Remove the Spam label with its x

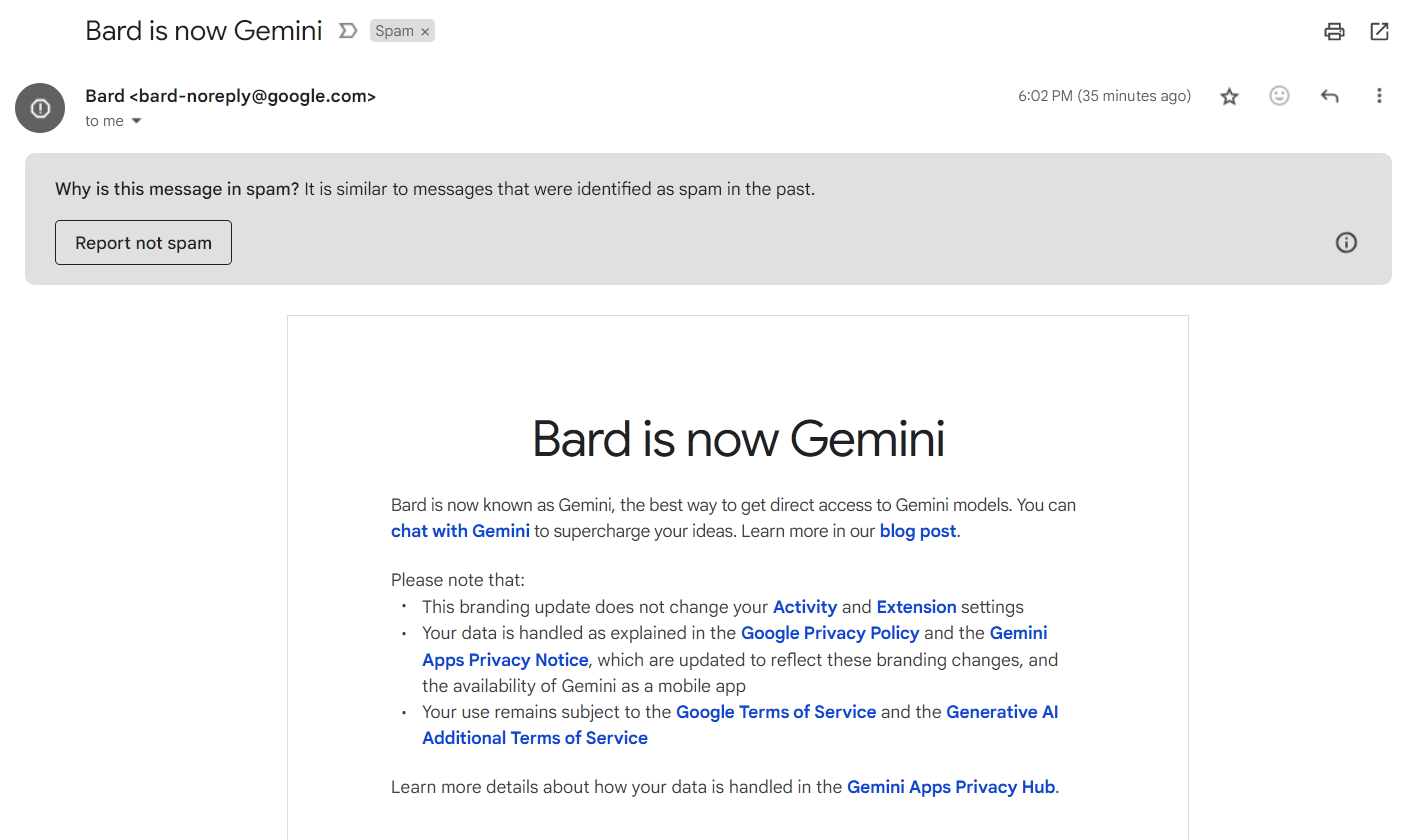click(x=425, y=32)
